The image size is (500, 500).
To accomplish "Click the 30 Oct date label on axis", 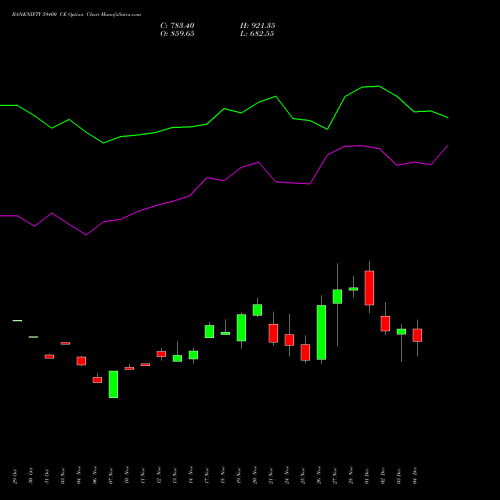I will click(x=31, y=476).
